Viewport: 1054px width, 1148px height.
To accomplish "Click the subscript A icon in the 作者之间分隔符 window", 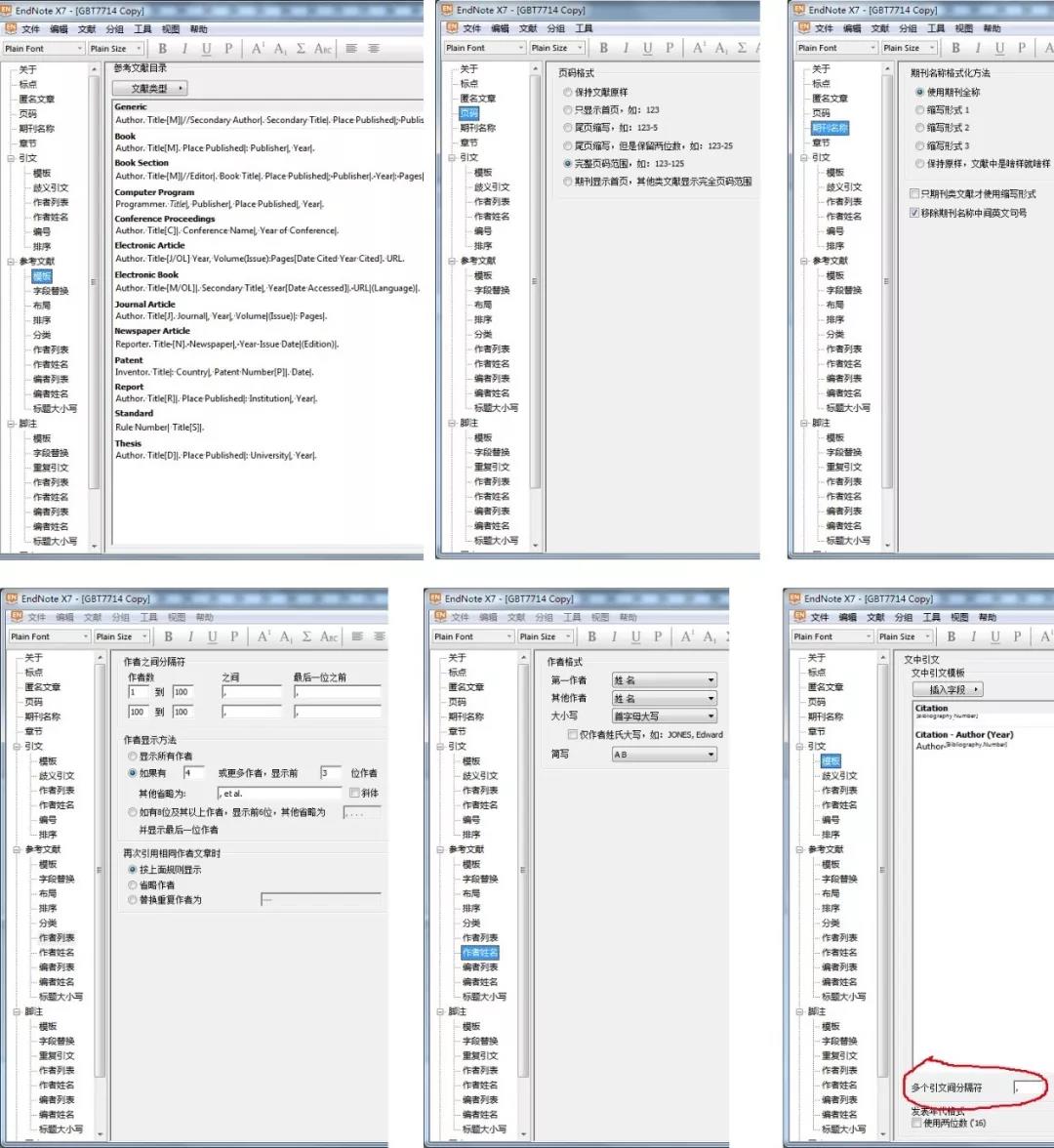I will (285, 636).
